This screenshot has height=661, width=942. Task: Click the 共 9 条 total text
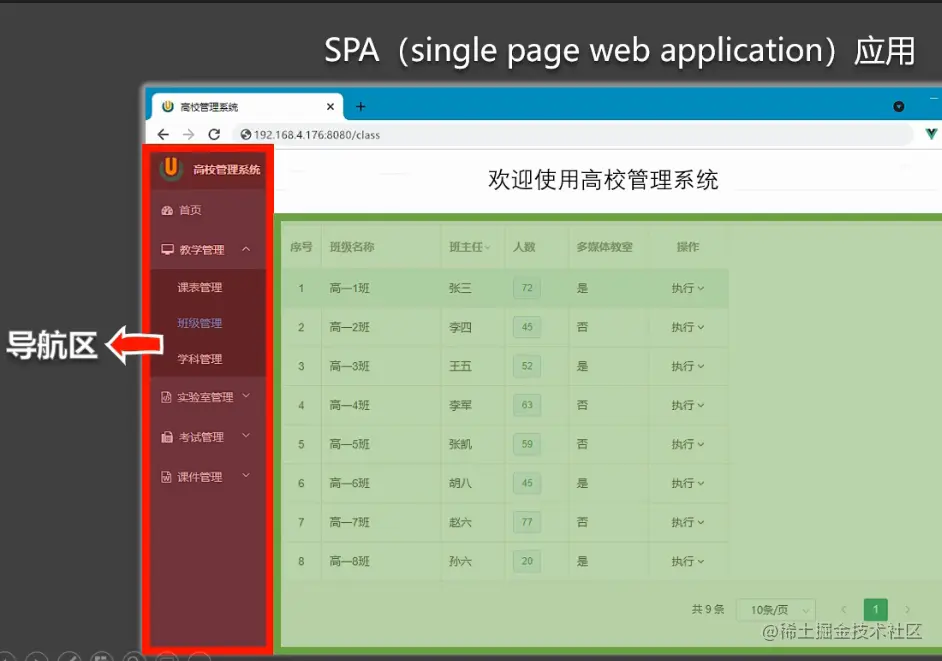point(708,609)
